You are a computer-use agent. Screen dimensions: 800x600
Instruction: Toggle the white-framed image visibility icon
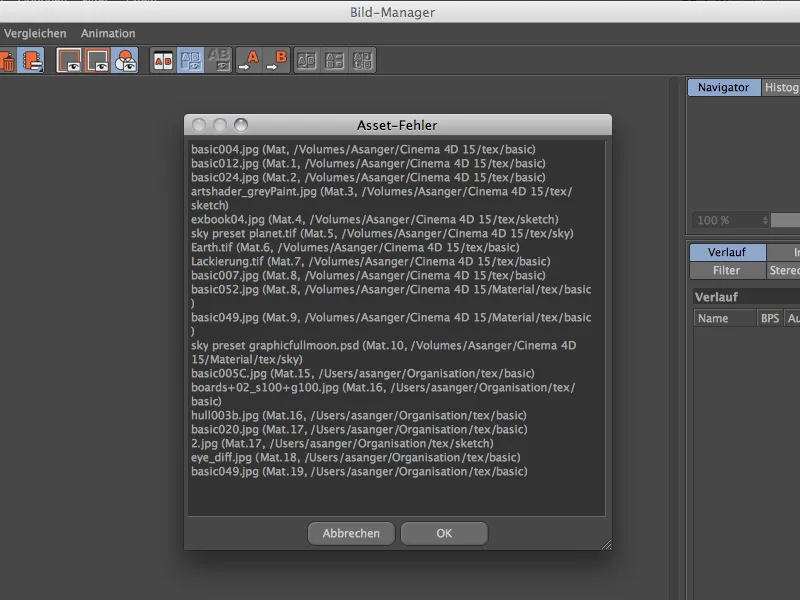68,60
